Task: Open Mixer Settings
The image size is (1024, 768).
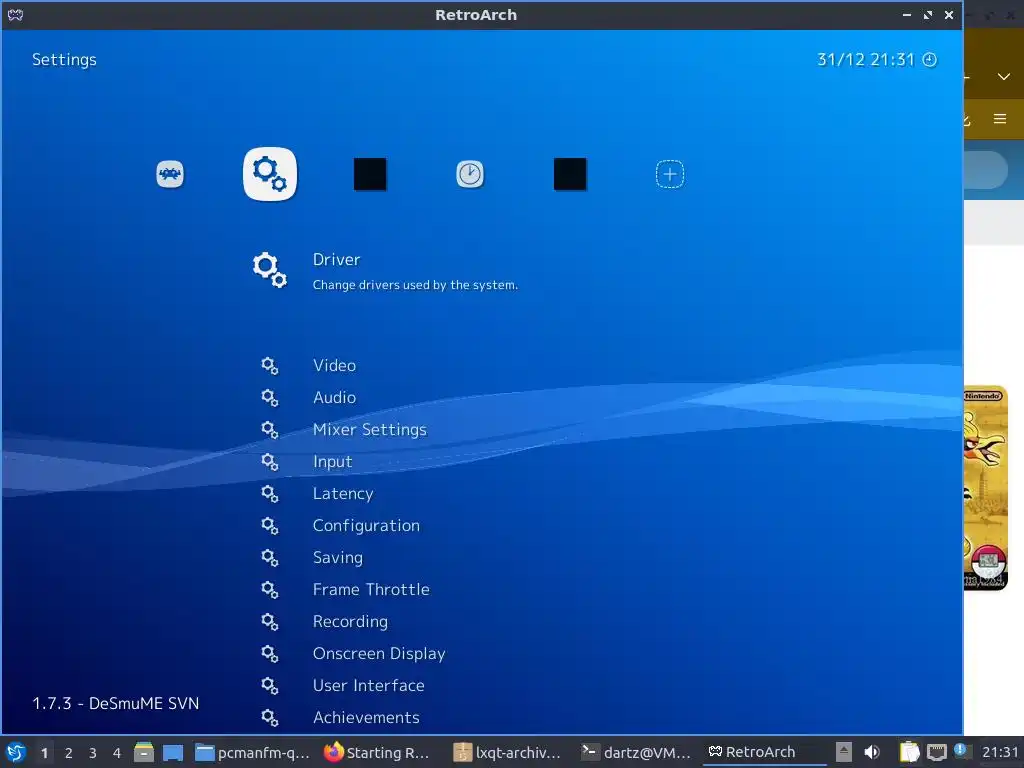Action: (x=370, y=430)
